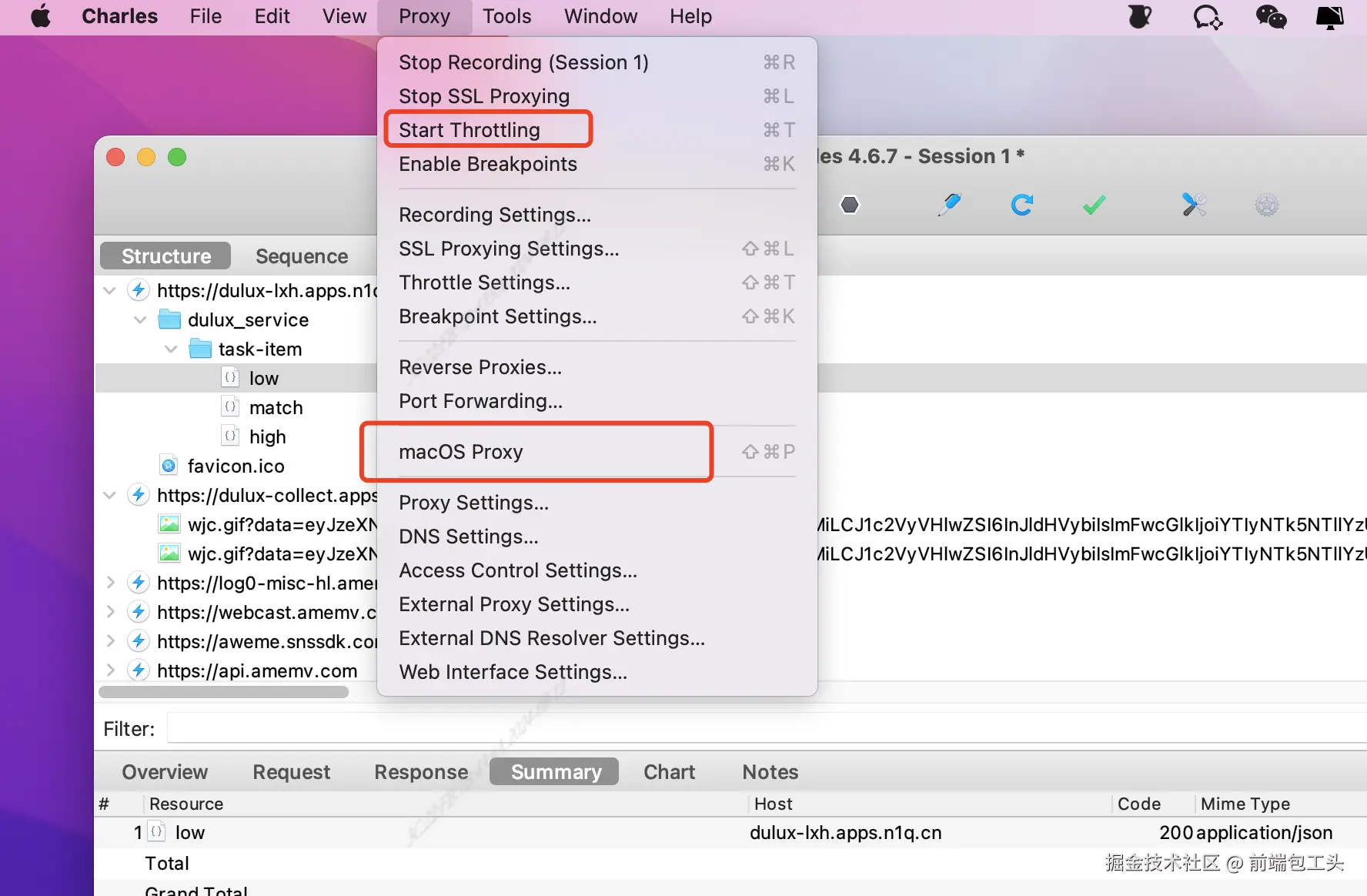
Task: Toggle Enable Breakpoints in Proxy menu
Action: pyautogui.click(x=597, y=164)
